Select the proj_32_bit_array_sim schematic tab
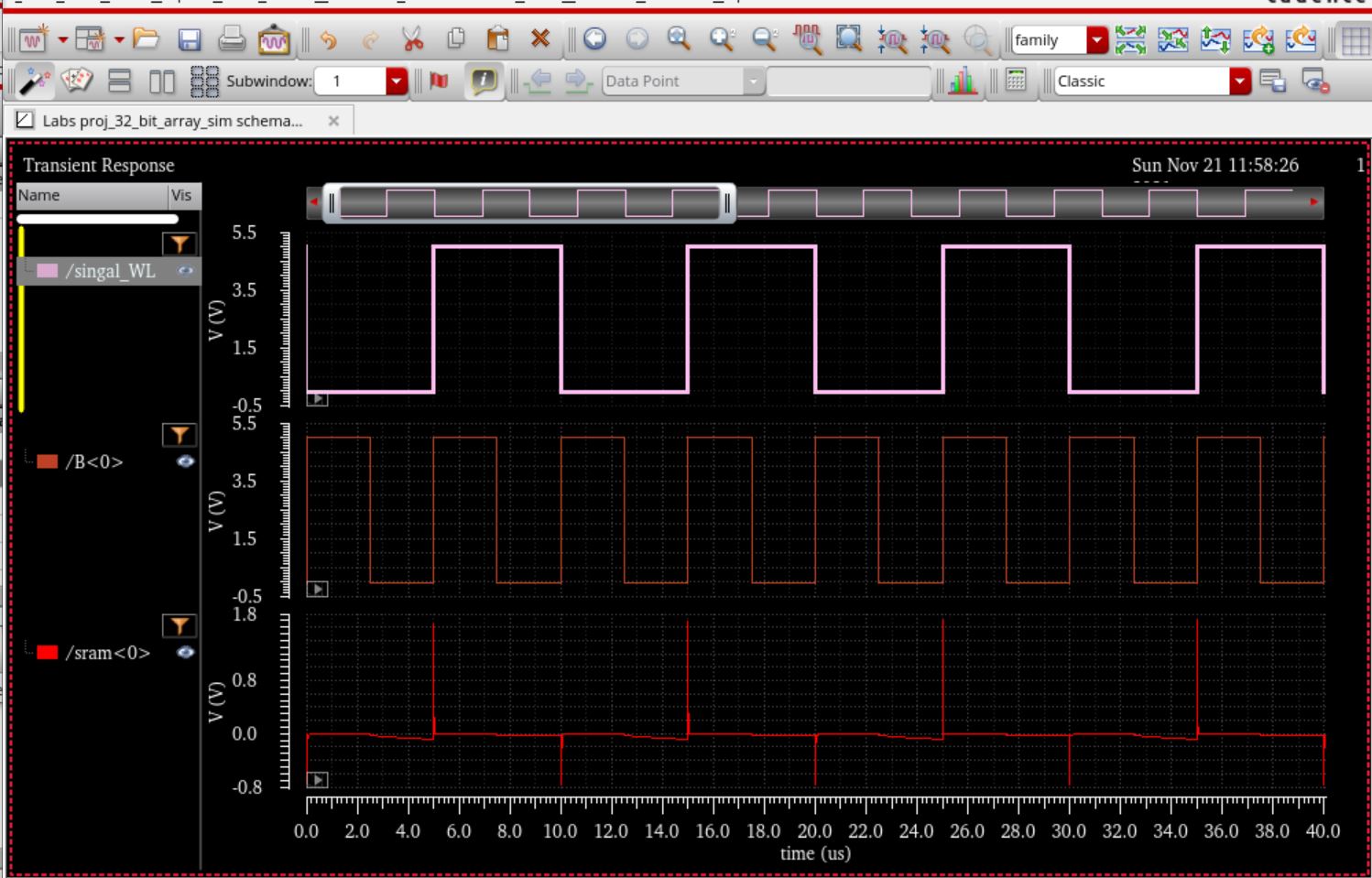This screenshot has height=878, width=1372. [172, 121]
